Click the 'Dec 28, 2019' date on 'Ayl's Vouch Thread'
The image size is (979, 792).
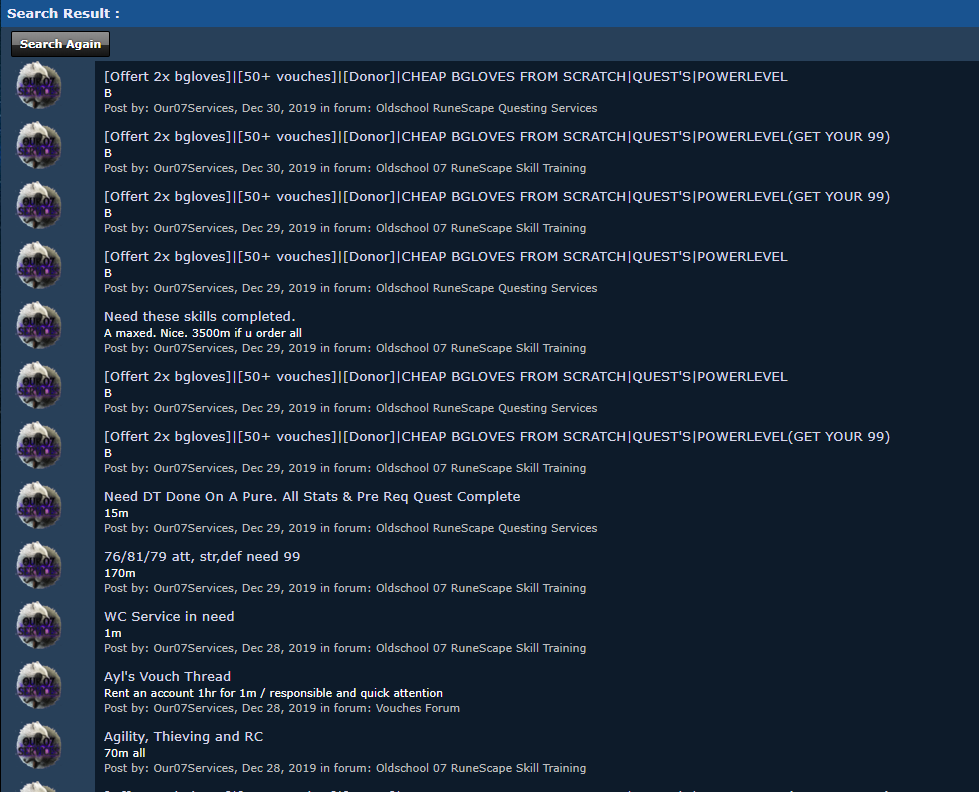(279, 708)
